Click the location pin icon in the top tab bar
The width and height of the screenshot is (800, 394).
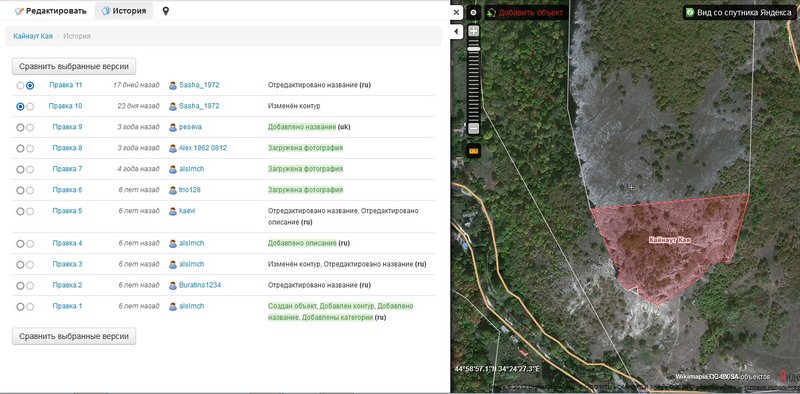pyautogui.click(x=165, y=11)
